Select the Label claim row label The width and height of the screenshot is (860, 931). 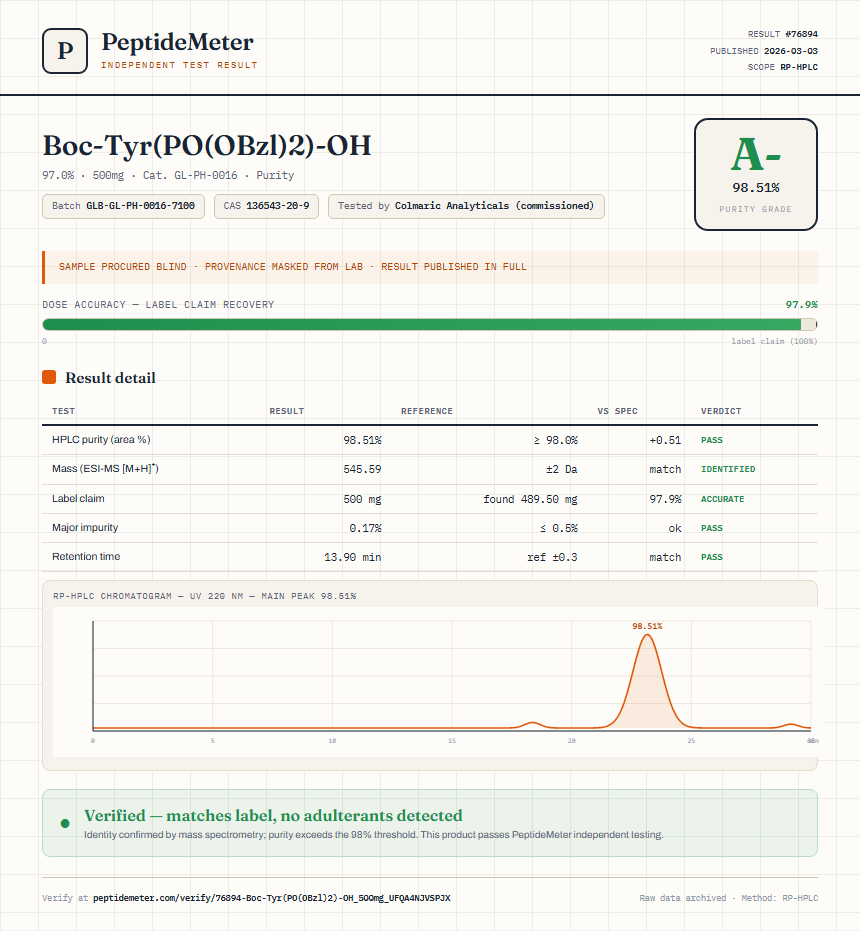click(x=78, y=498)
